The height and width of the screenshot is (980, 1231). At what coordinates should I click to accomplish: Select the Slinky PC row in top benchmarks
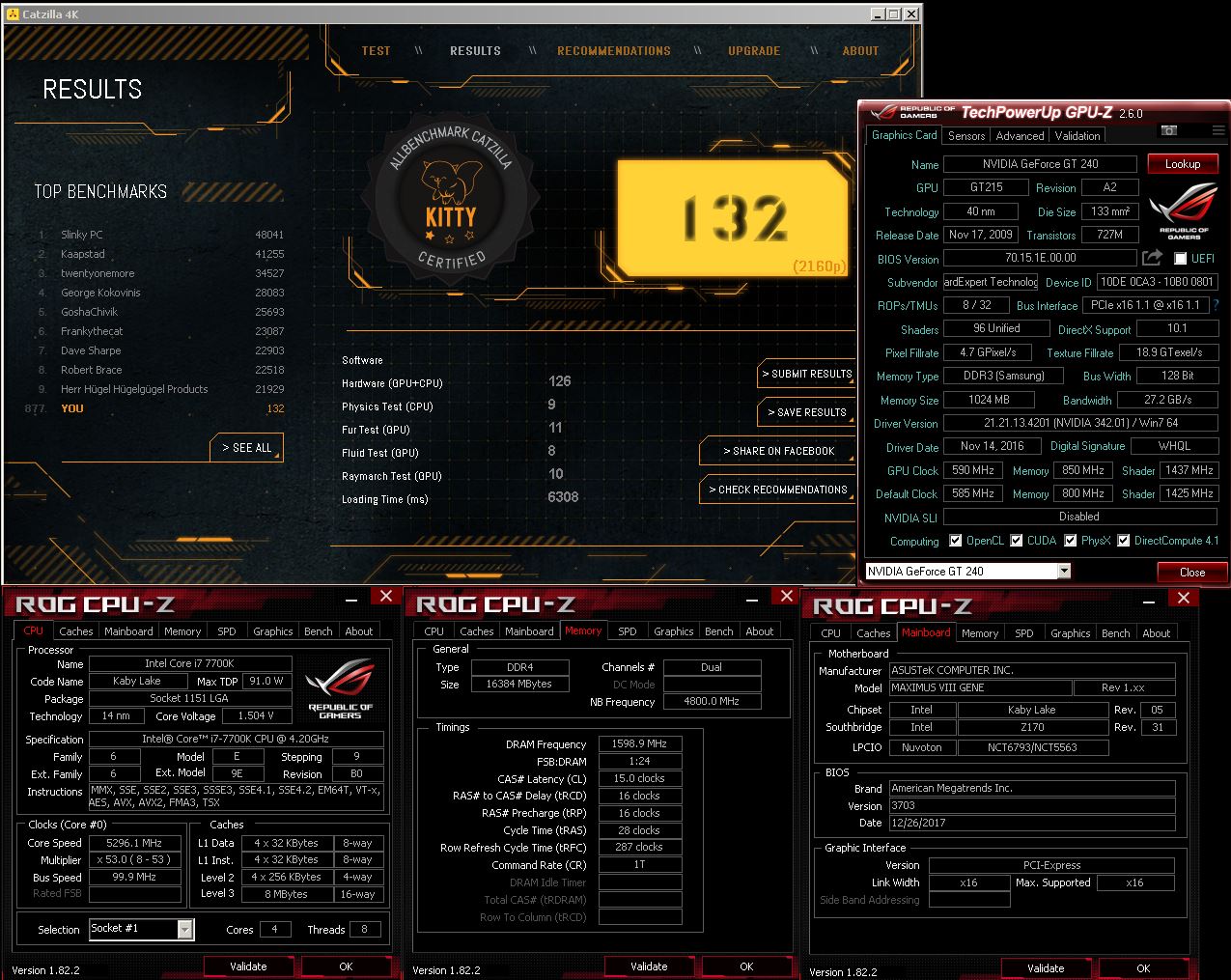[160, 235]
